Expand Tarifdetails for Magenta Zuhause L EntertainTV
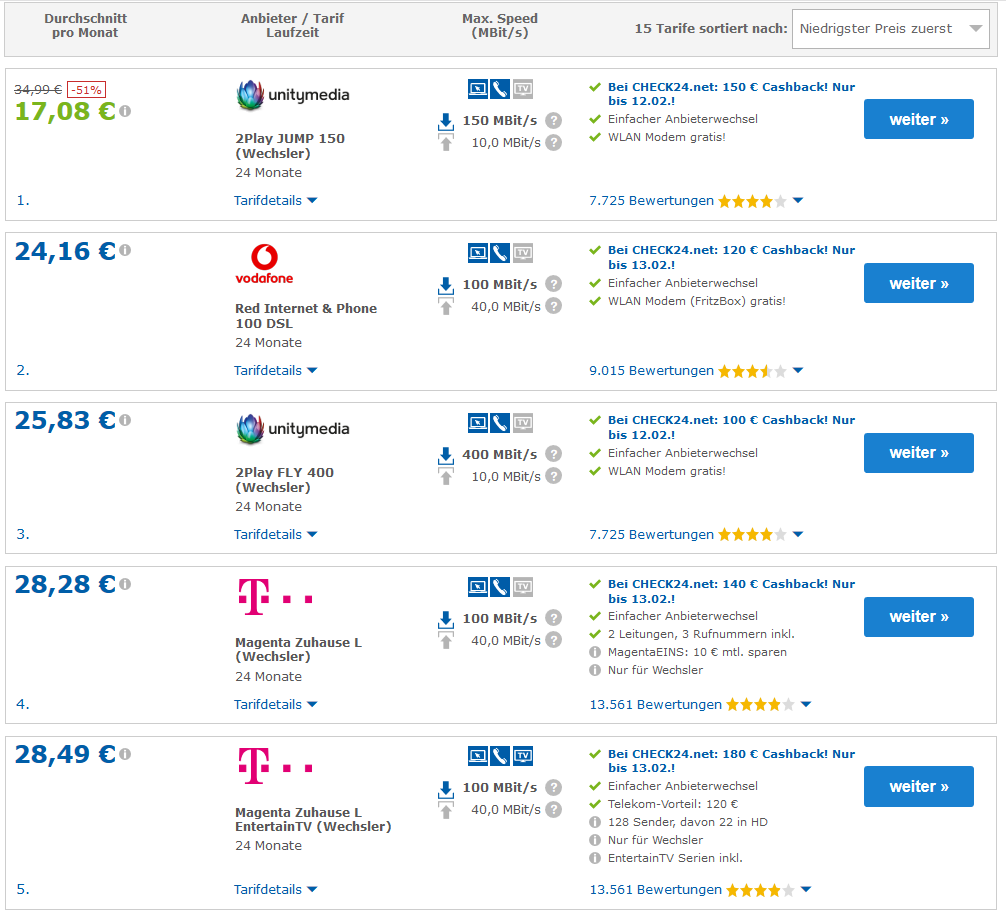The width and height of the screenshot is (1006, 912). tap(276, 890)
